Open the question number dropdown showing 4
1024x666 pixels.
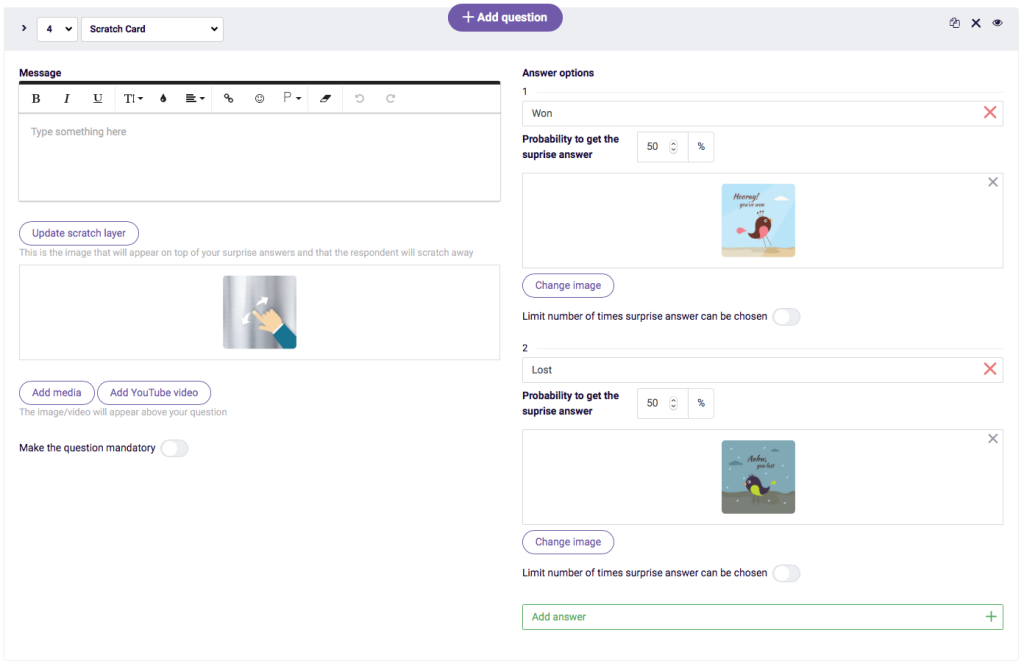57,29
